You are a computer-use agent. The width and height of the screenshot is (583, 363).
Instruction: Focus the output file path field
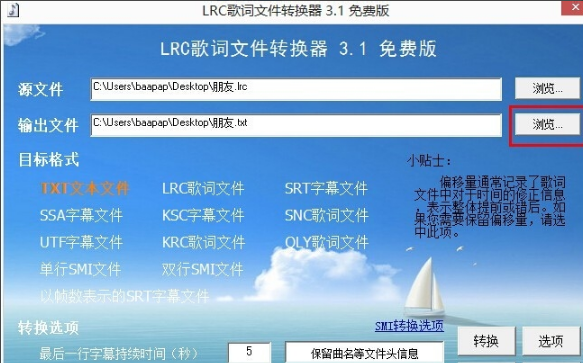(296, 125)
